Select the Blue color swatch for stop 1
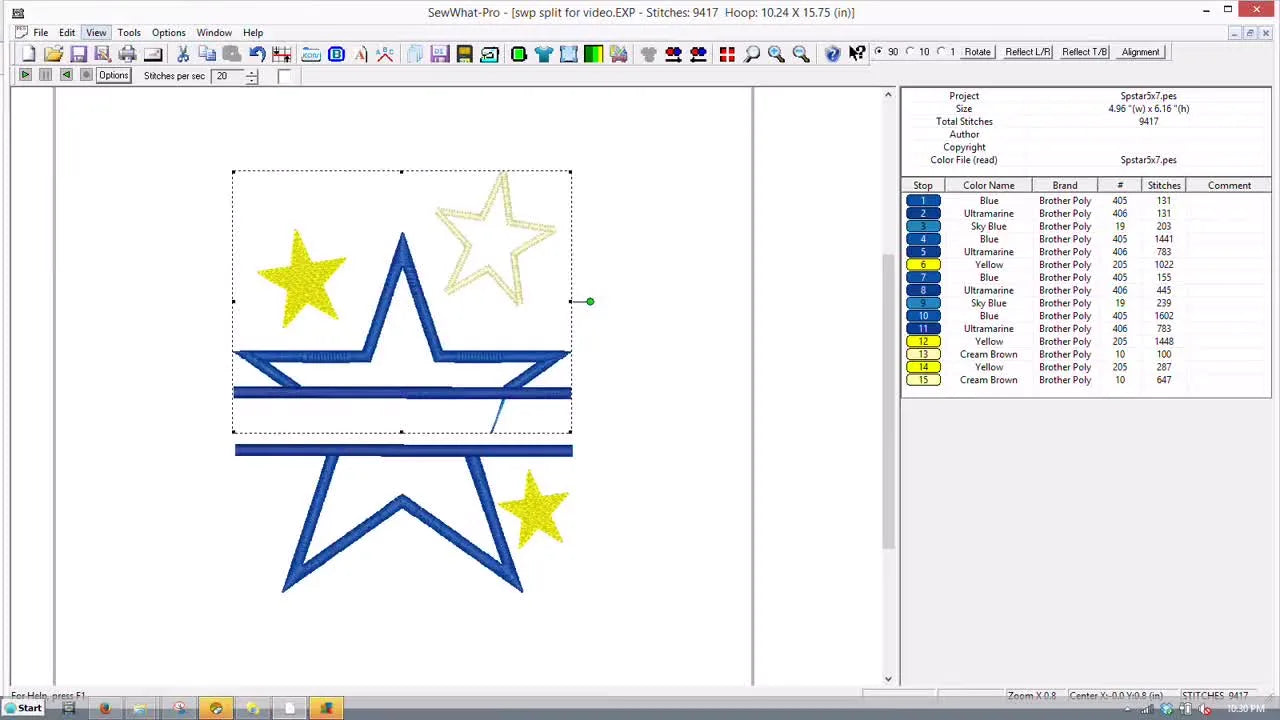This screenshot has width=1280, height=720. pyautogui.click(x=923, y=200)
